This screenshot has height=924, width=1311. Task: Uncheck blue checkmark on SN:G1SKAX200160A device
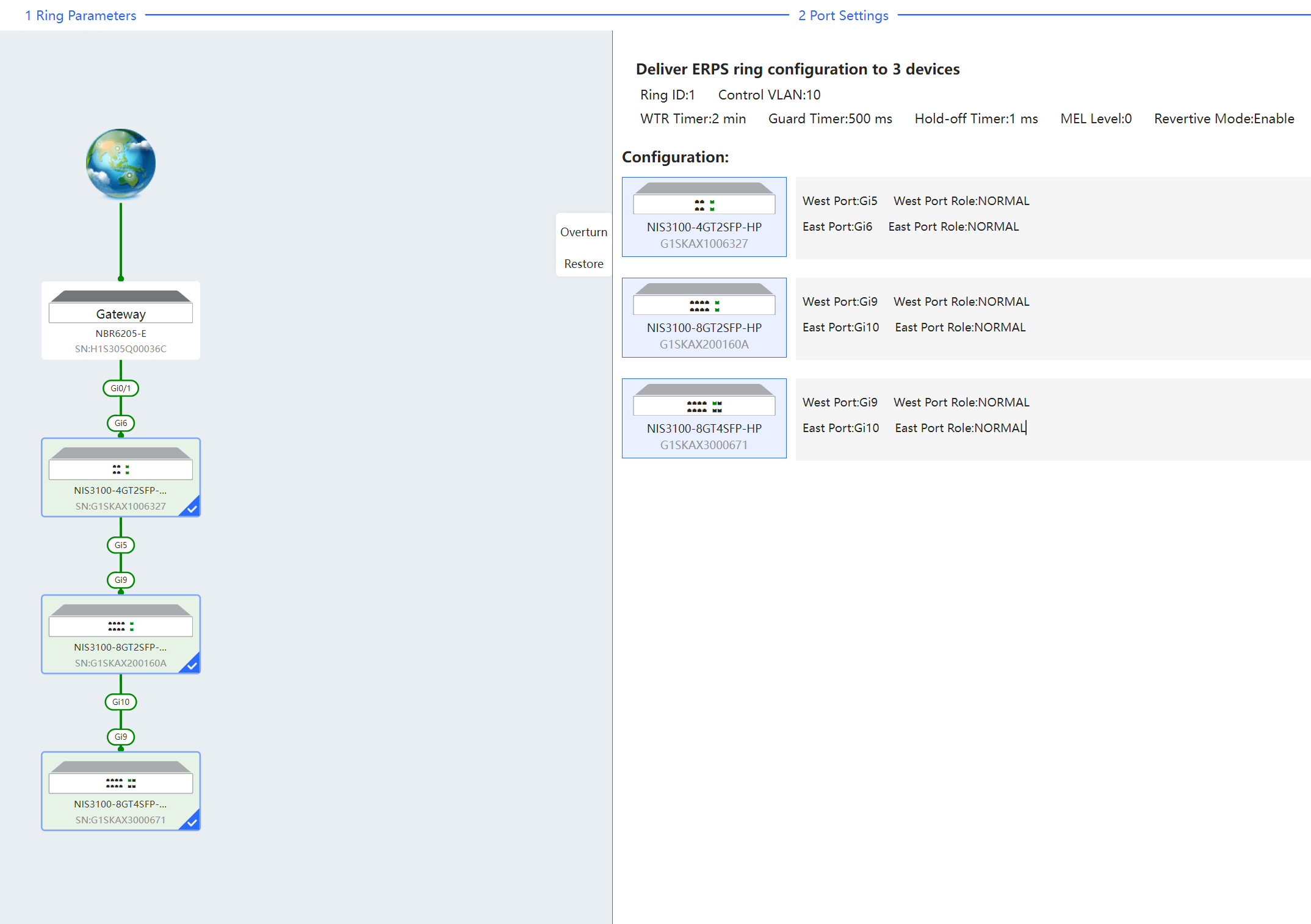coord(192,665)
